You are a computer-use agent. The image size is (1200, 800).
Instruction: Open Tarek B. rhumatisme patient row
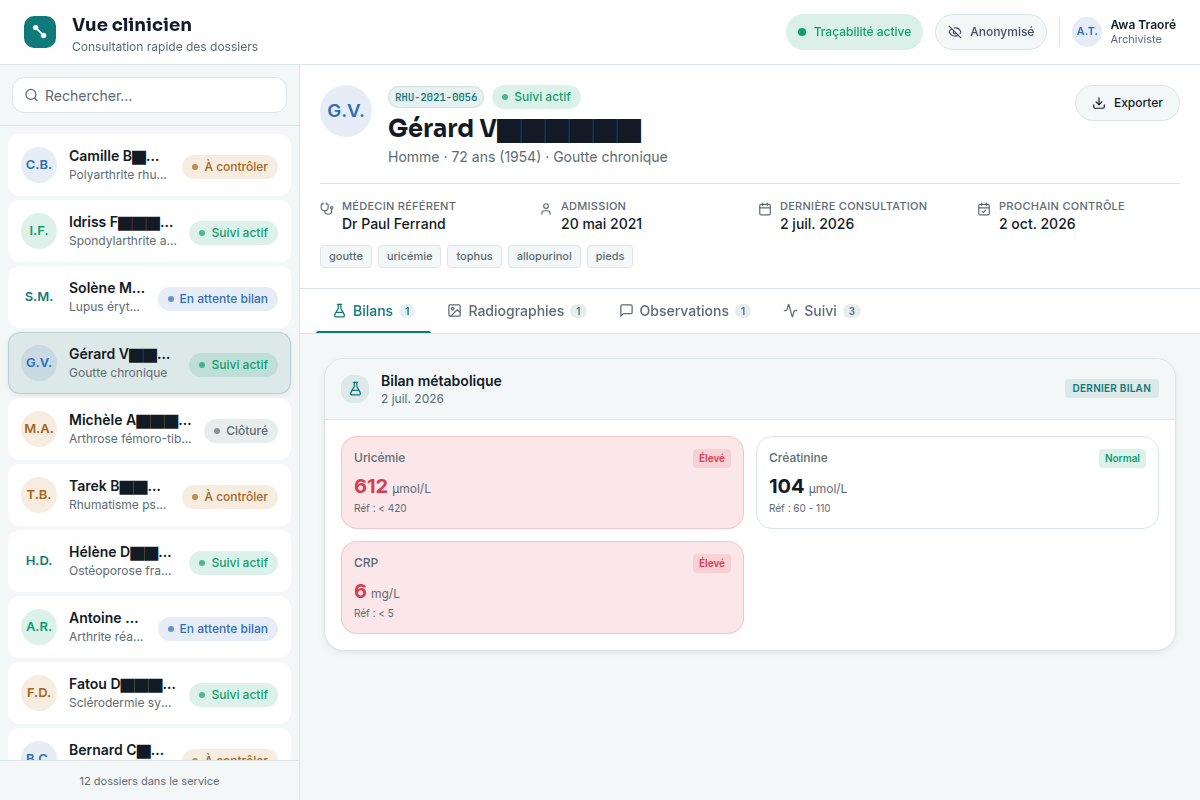pos(150,495)
